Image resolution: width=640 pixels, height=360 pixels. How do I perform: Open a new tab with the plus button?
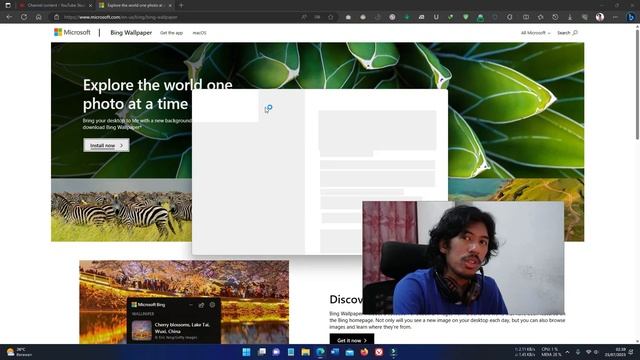coord(181,5)
